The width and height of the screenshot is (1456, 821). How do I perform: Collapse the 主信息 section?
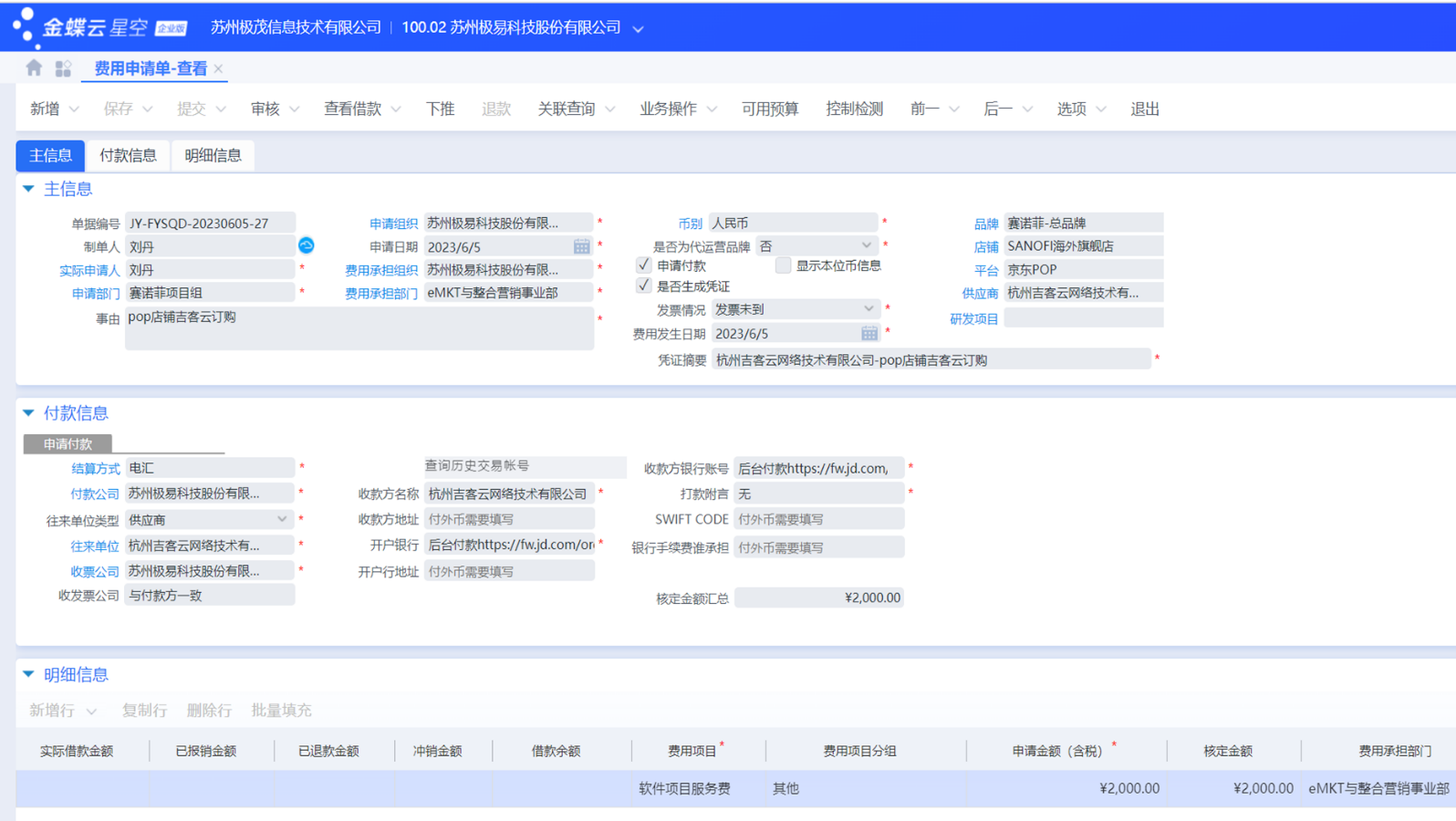coord(28,189)
